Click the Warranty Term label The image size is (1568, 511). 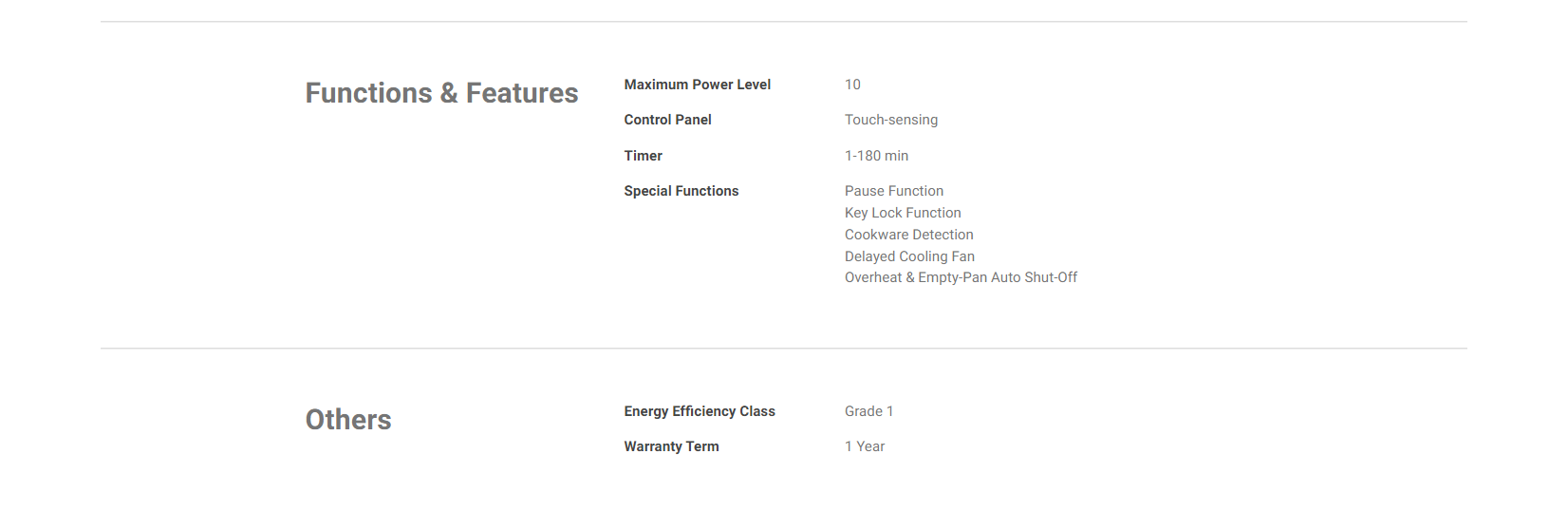[x=671, y=446]
